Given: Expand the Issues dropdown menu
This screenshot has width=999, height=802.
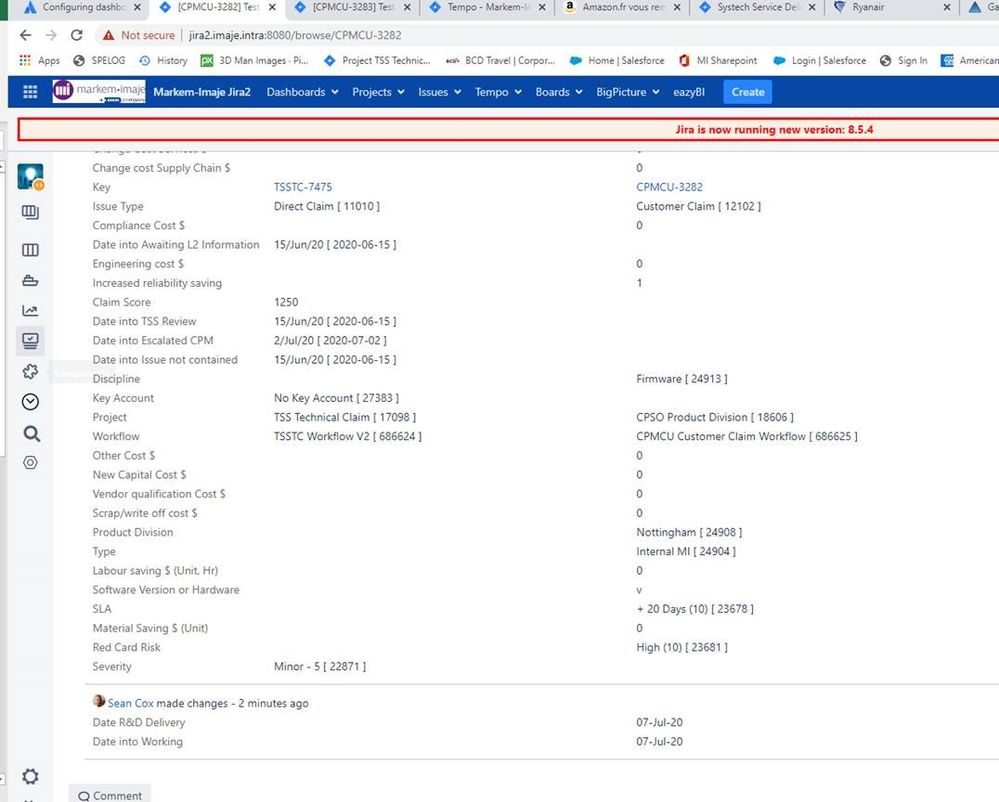Looking at the screenshot, I should coord(439,92).
